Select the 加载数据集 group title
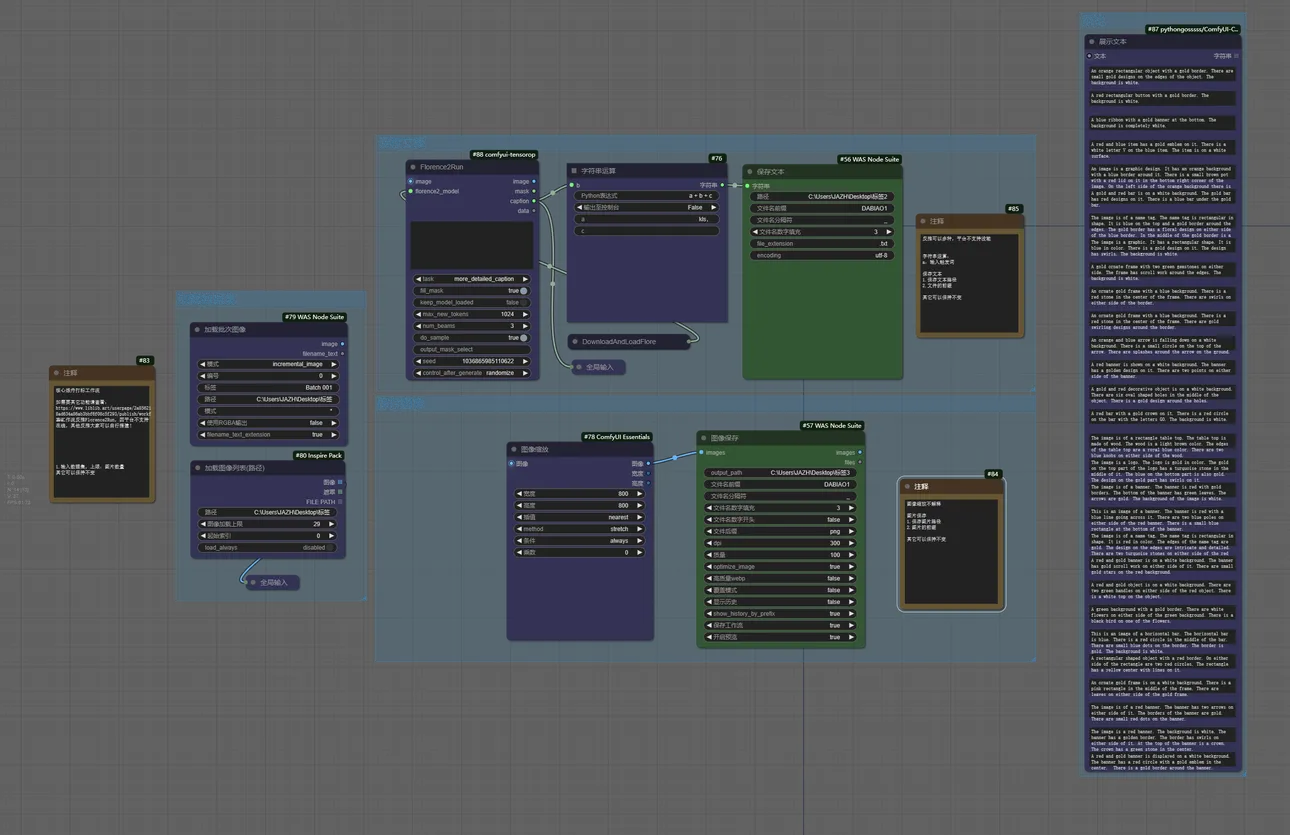 point(207,299)
